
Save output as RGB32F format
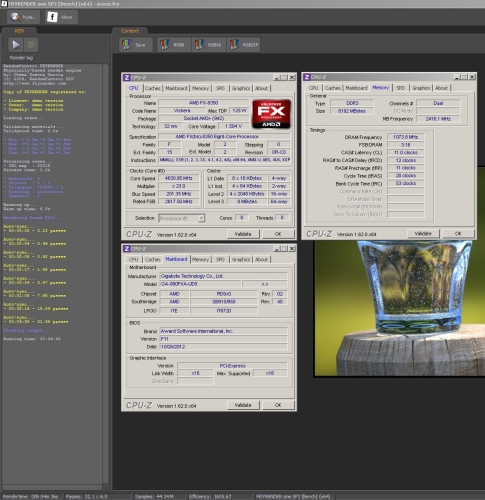244,45
